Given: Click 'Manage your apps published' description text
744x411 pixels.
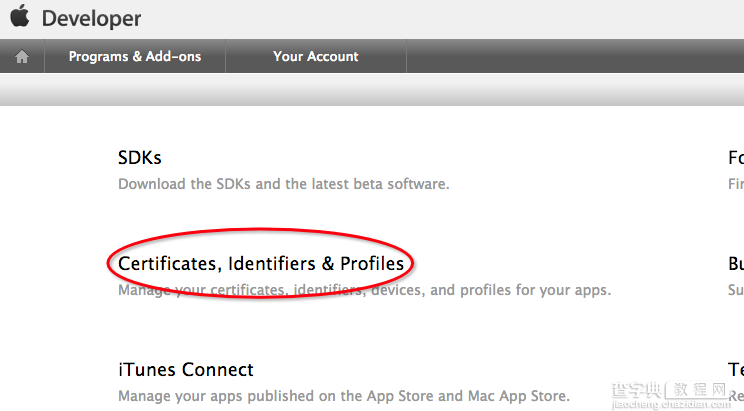Looking at the screenshot, I should click(344, 396).
